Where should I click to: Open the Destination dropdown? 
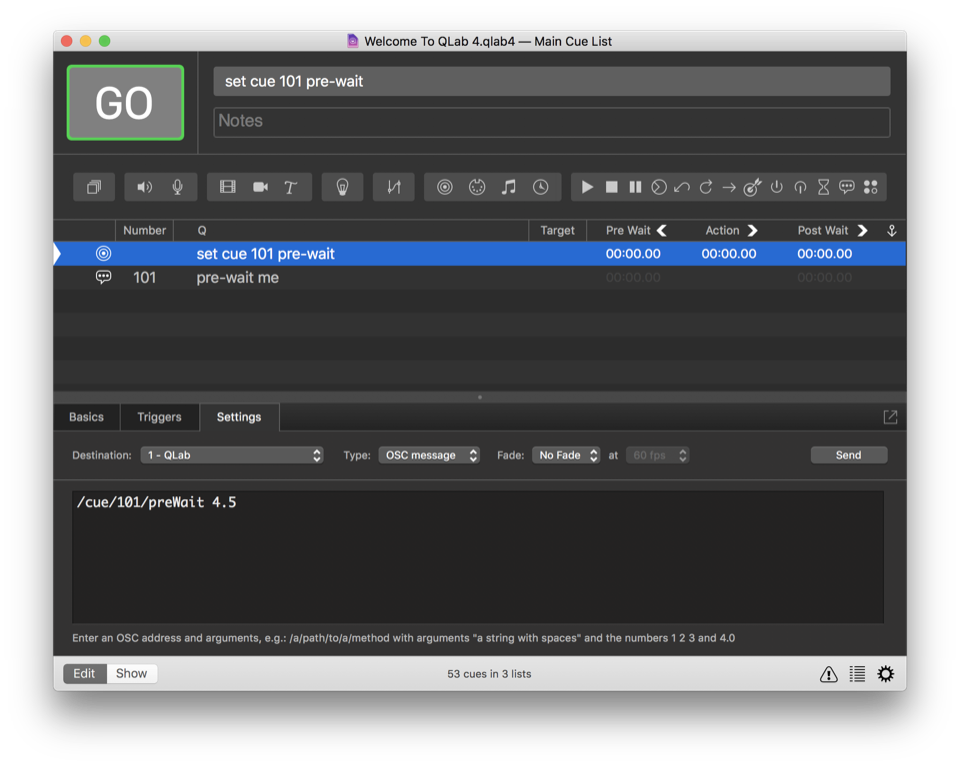(x=231, y=455)
